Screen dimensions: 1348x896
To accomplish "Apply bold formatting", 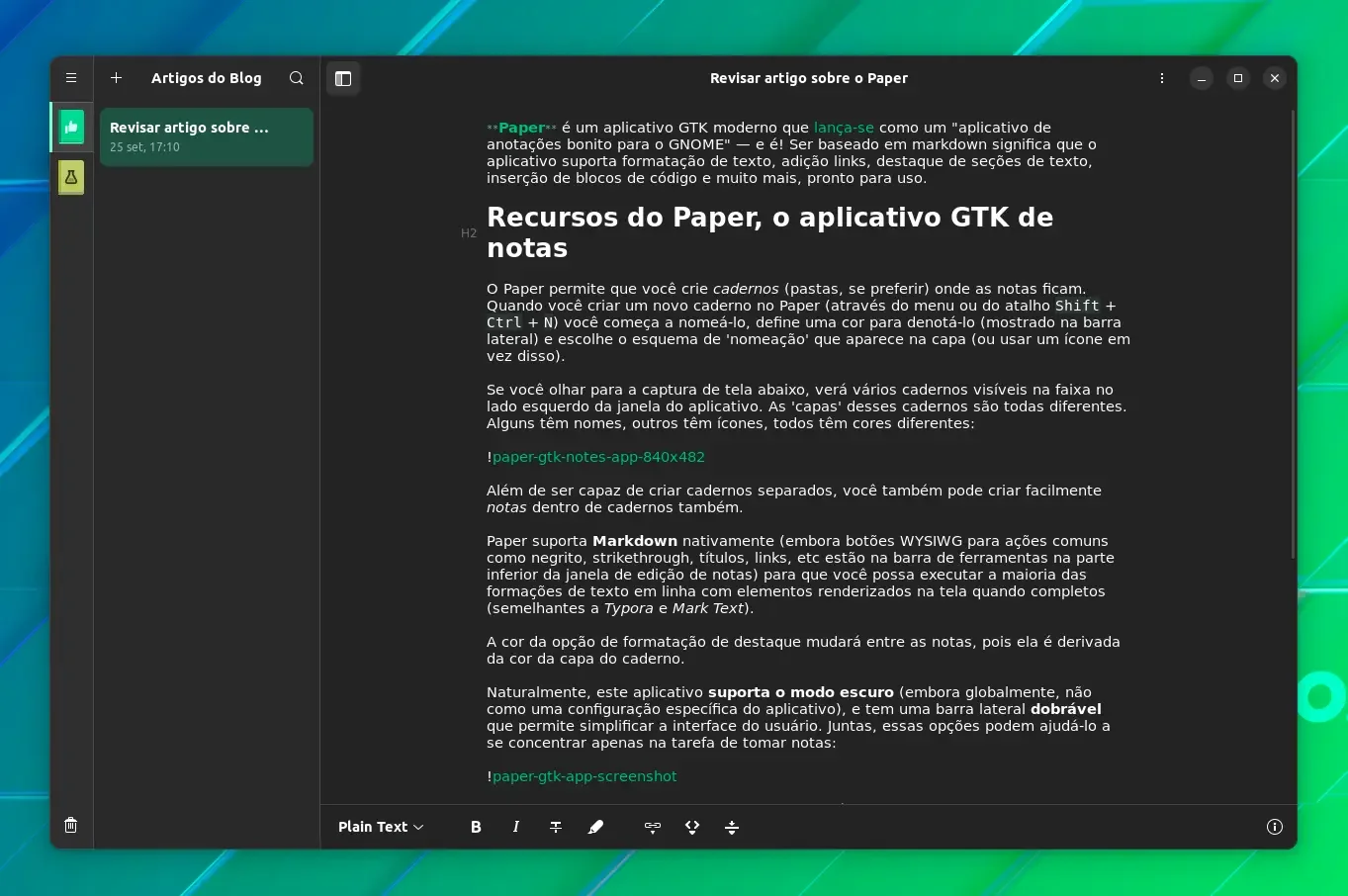I will click(x=476, y=827).
